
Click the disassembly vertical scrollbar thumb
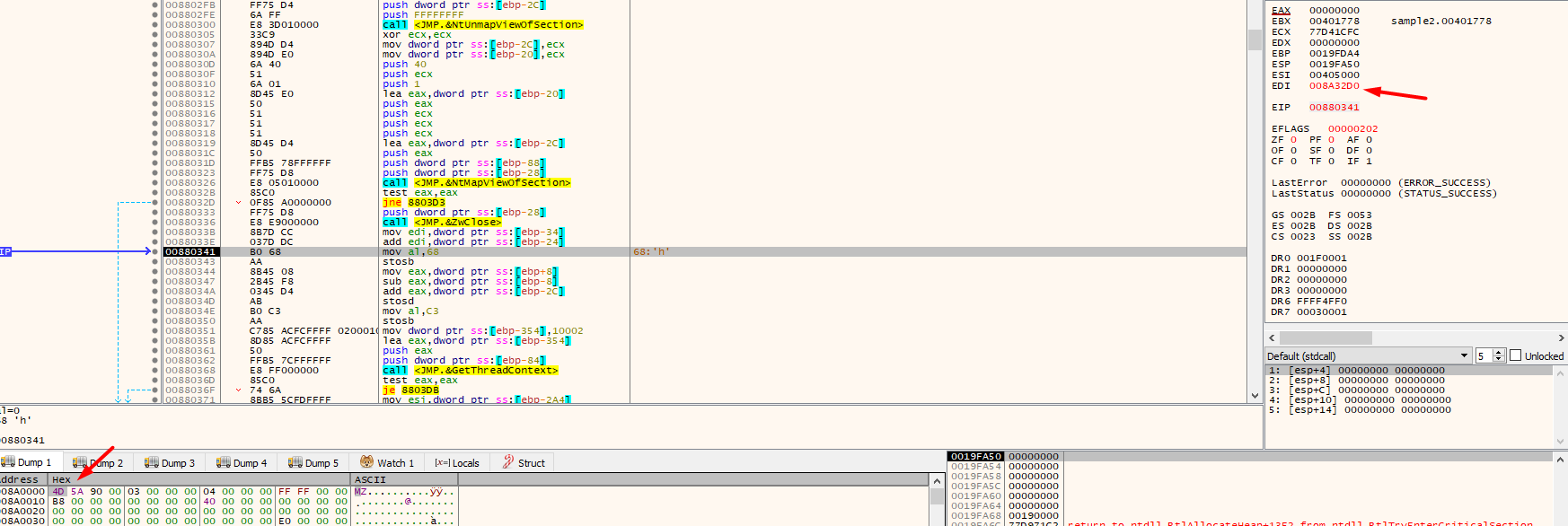click(x=1255, y=39)
